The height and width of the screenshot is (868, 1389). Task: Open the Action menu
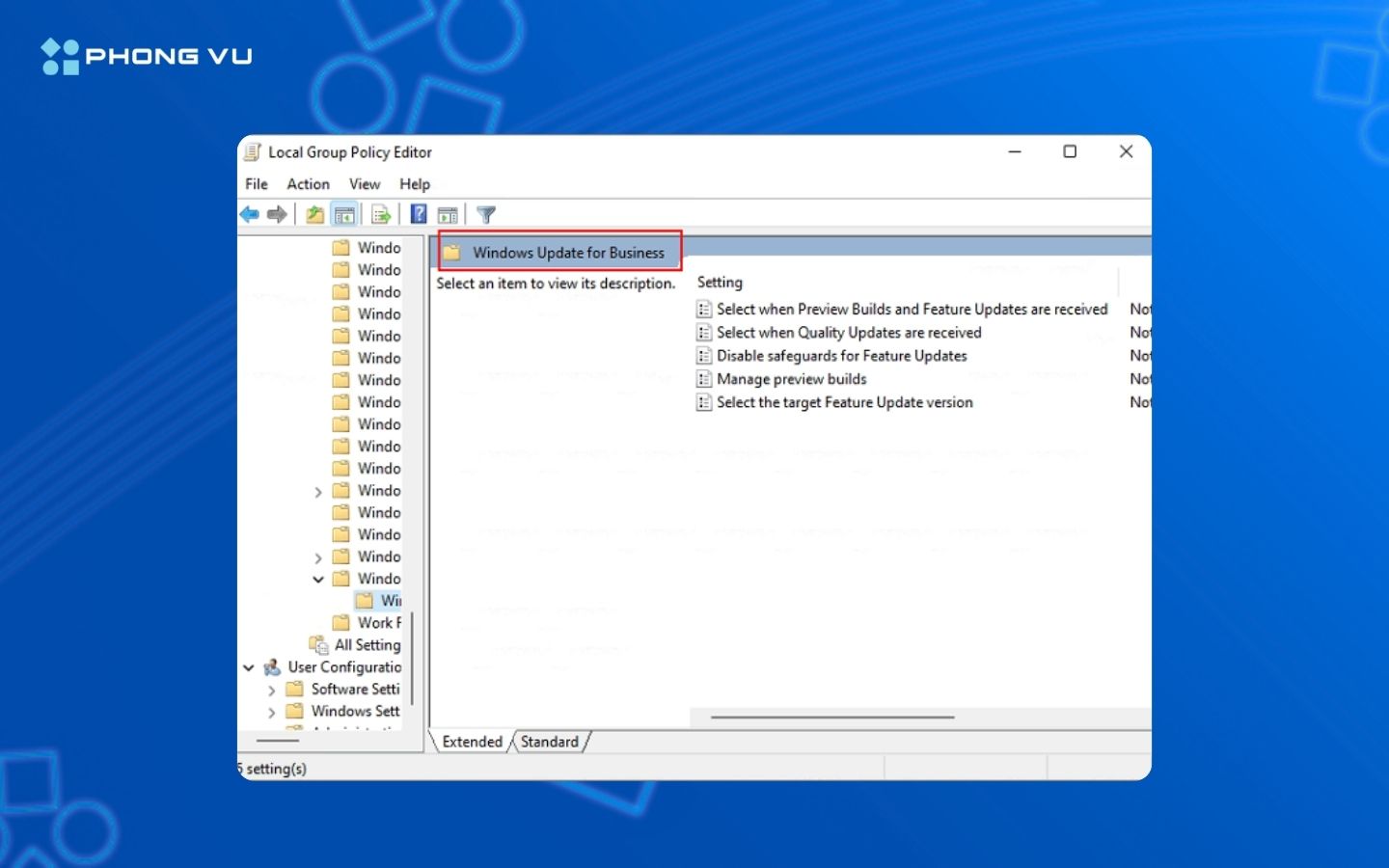click(x=308, y=184)
